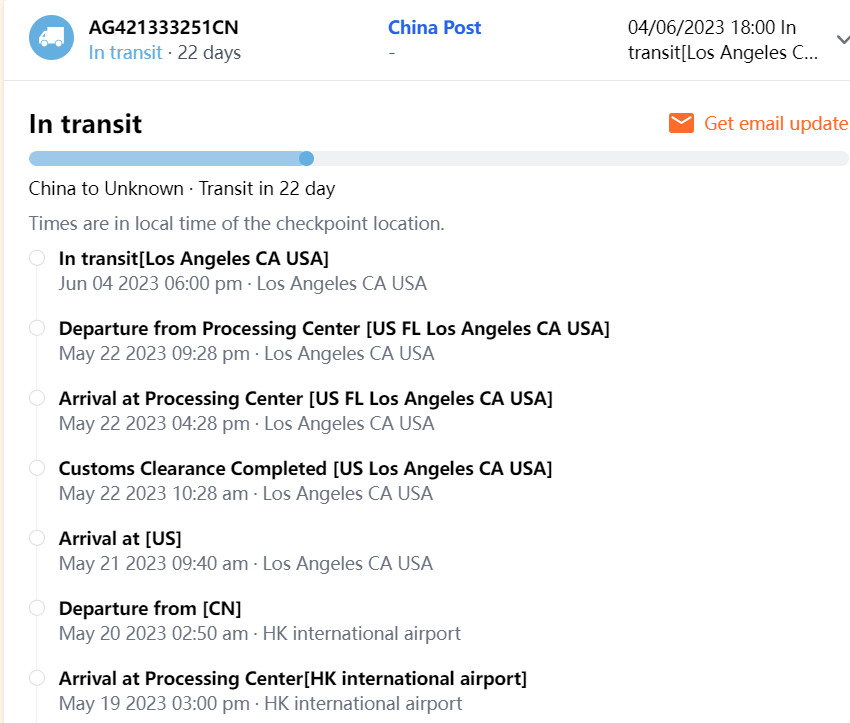Click the Departure from [CN] event title
The width and height of the screenshot is (850, 723).
click(150, 608)
